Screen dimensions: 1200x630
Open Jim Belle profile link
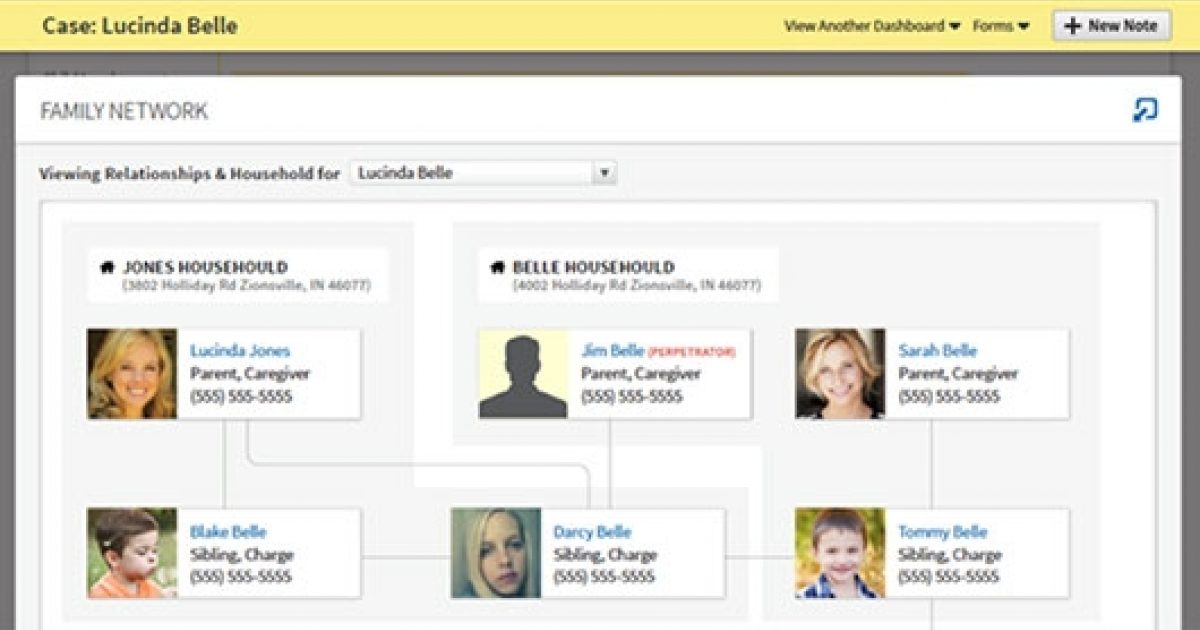click(612, 351)
